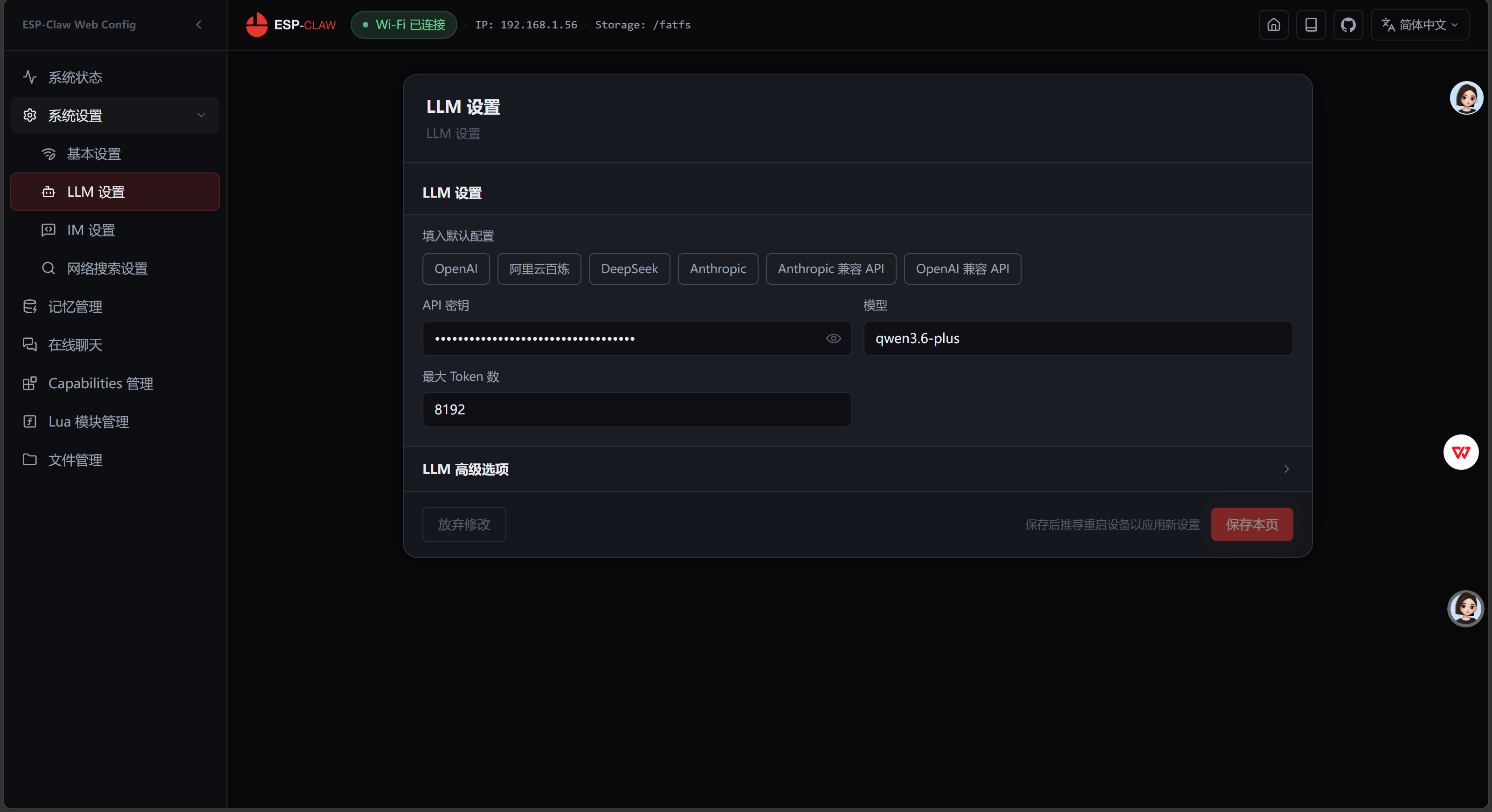Click the Wi-Fi 已连接 status badge
Image resolution: width=1492 pixels, height=812 pixels.
(x=404, y=25)
